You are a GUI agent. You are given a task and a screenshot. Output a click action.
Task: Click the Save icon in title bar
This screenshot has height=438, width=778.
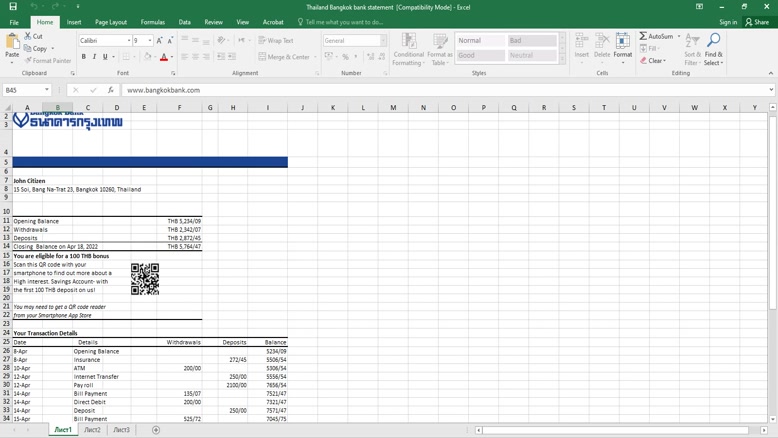13,7
